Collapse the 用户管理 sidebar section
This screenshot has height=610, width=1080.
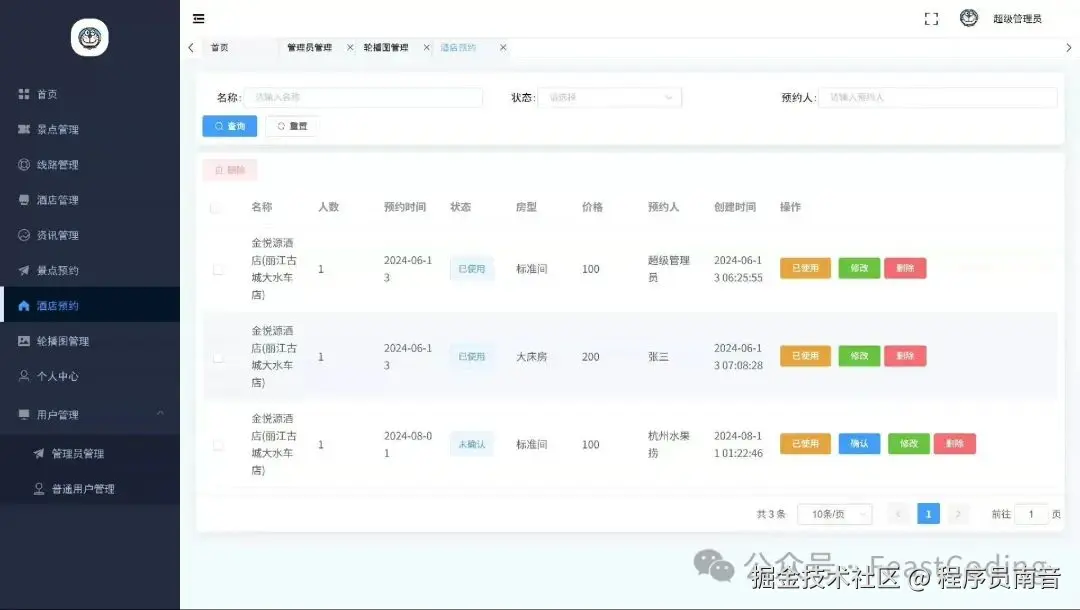coord(62,411)
